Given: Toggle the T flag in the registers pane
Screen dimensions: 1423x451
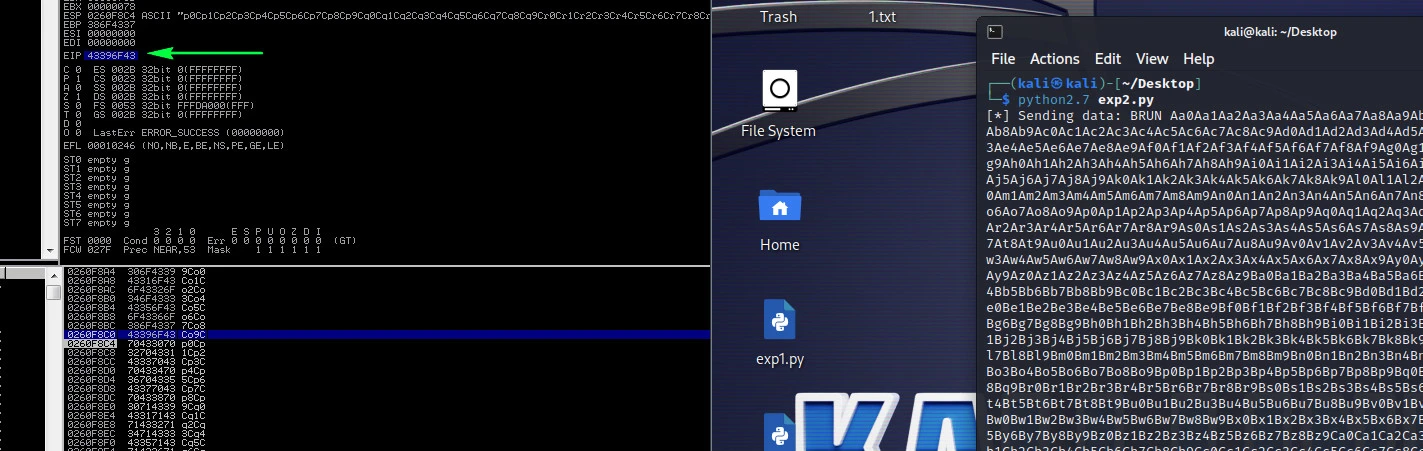Looking at the screenshot, I should point(72,115).
